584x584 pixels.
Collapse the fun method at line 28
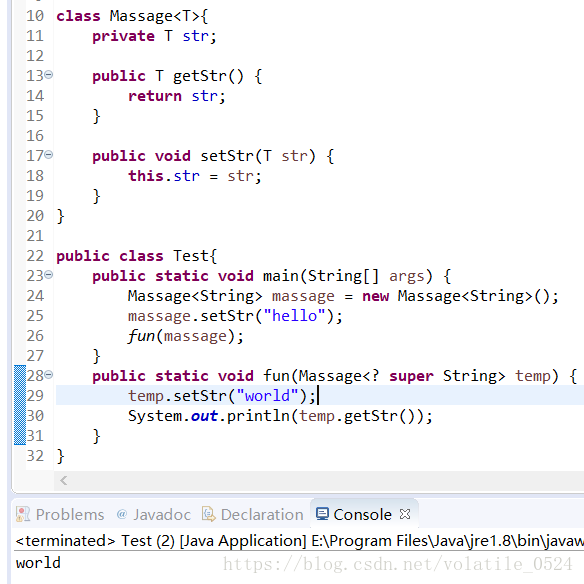tap(49, 374)
